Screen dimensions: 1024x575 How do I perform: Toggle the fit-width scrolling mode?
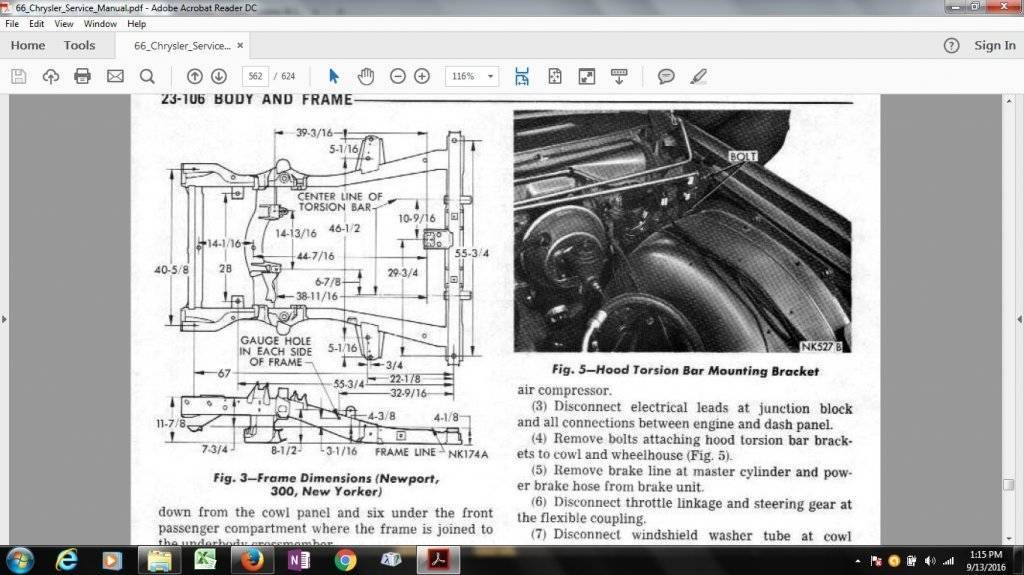(x=521, y=76)
